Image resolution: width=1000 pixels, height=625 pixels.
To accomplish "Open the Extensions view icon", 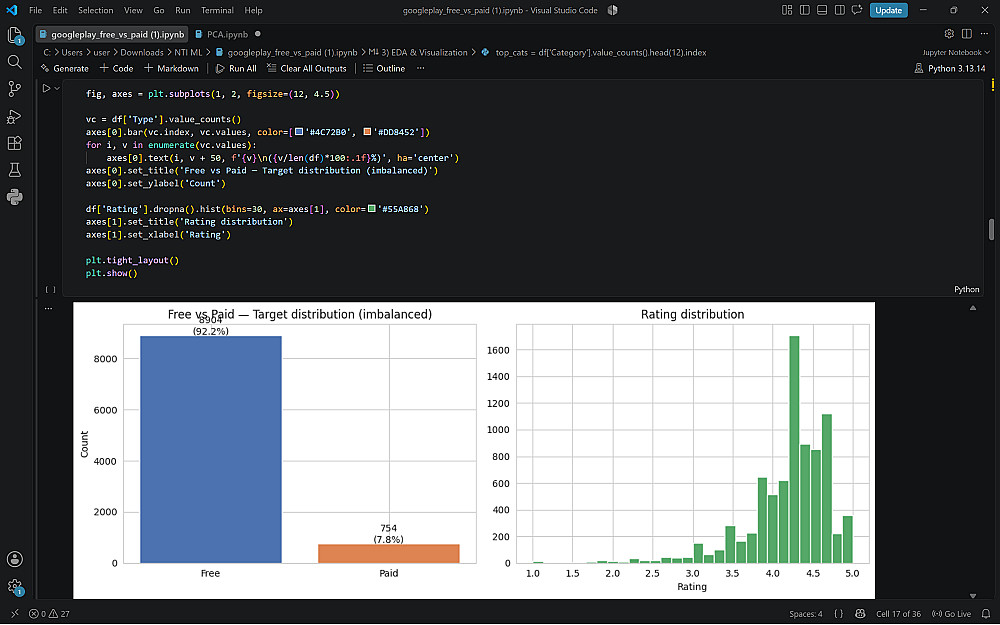I will (x=14, y=143).
